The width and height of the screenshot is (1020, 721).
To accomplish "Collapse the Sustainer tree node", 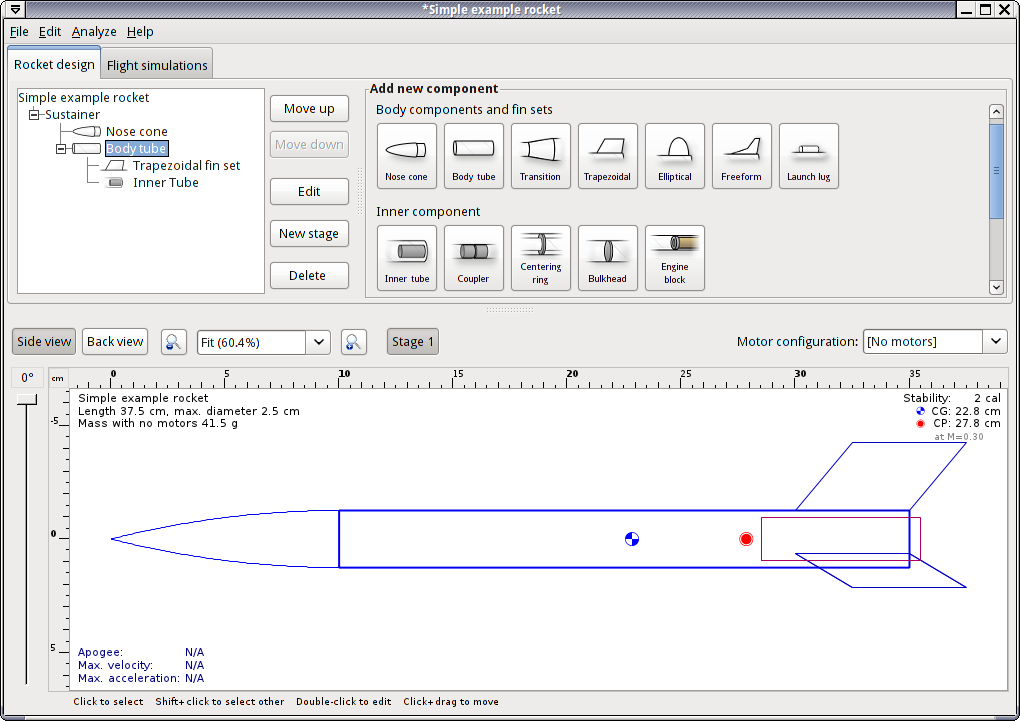I will click(34, 115).
